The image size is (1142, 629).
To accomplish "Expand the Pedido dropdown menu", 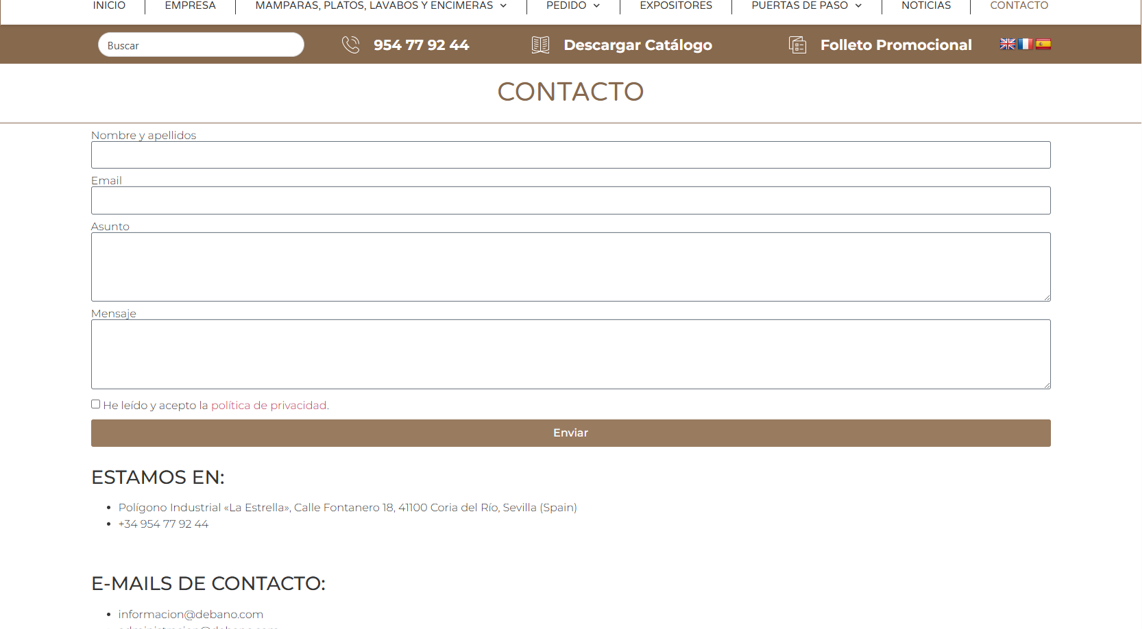I will coord(573,6).
